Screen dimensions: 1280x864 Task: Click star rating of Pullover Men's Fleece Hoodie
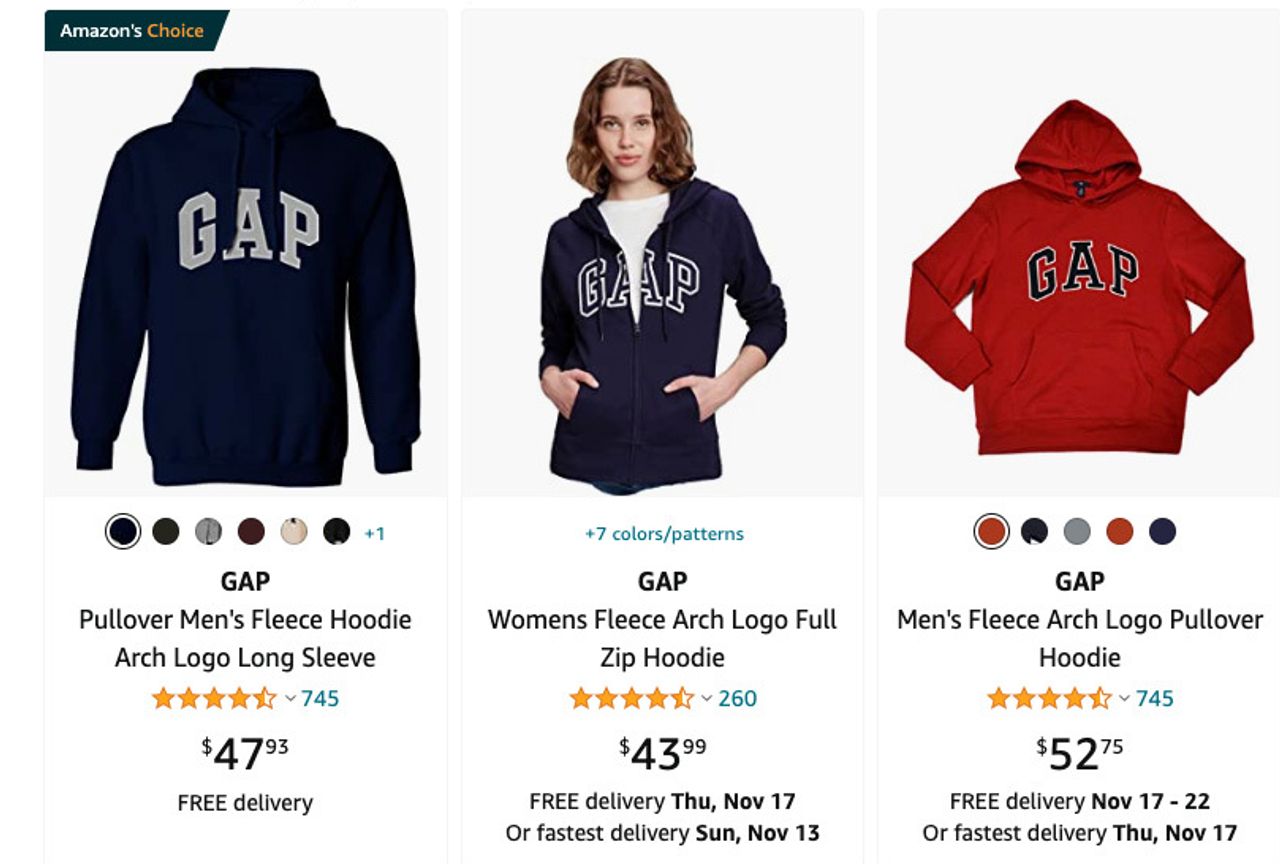tap(213, 698)
